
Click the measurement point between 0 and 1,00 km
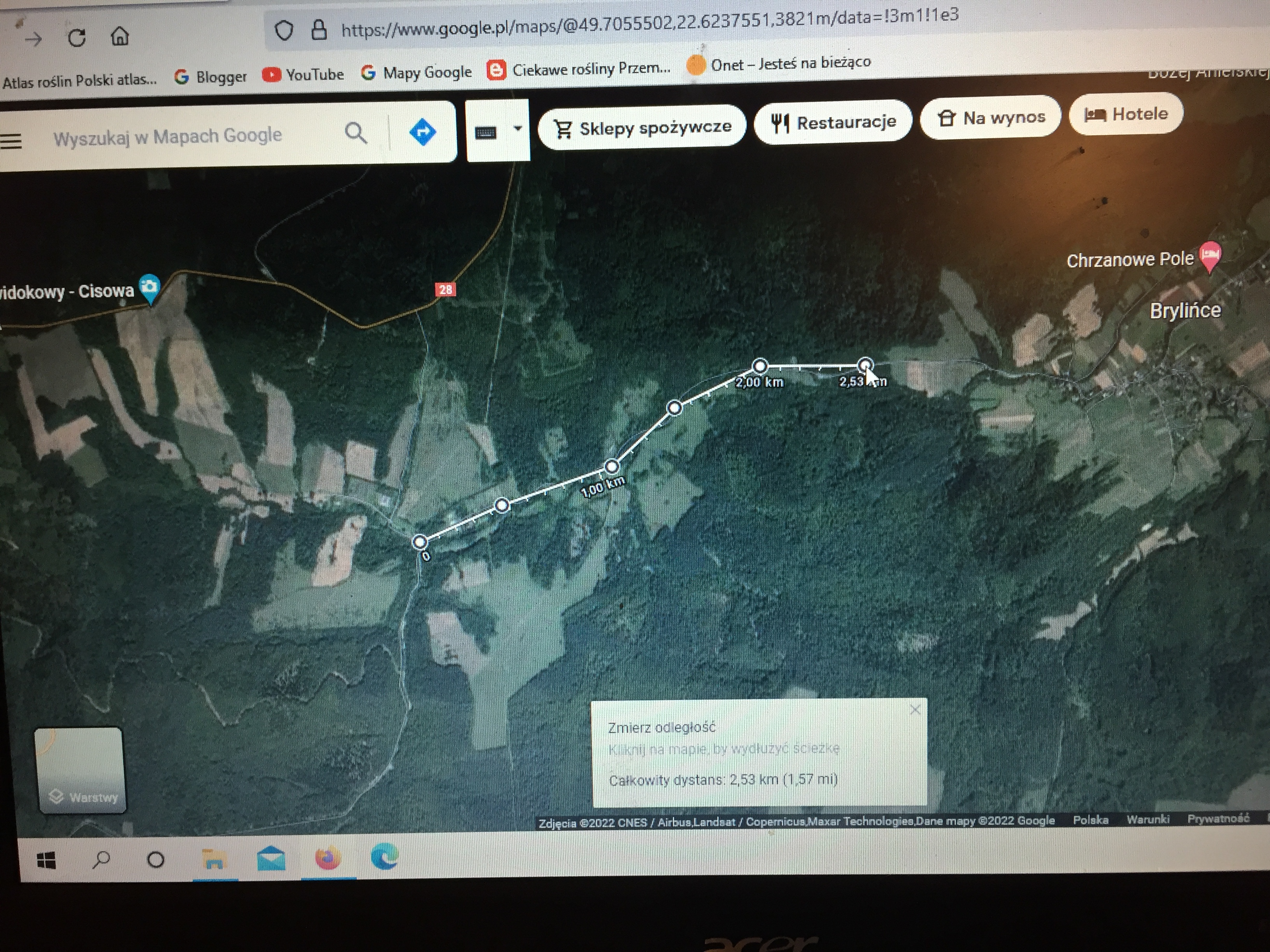click(x=502, y=505)
